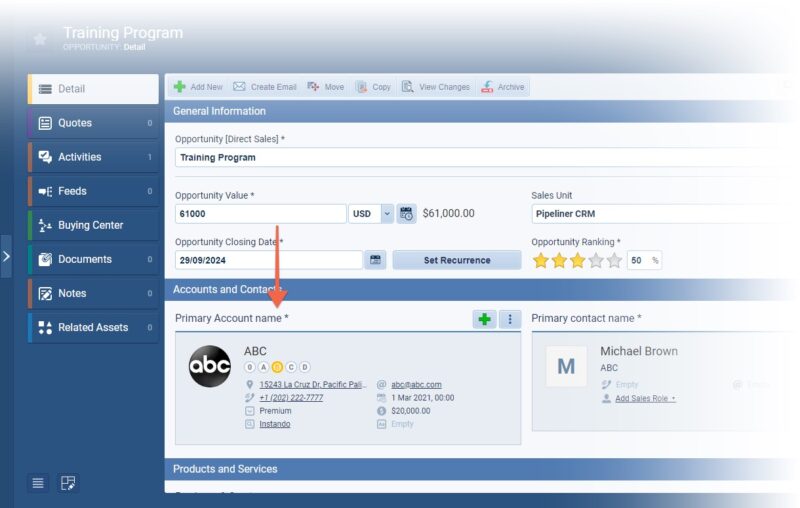
Task: Click the edit form layout icon
Action: [x=68, y=483]
